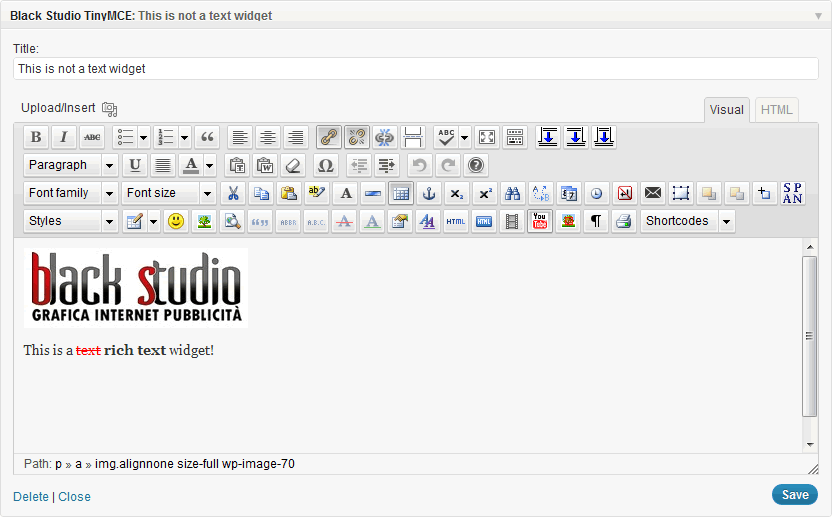This screenshot has width=832, height=517.
Task: Click paste from Word icon
Action: (265, 165)
